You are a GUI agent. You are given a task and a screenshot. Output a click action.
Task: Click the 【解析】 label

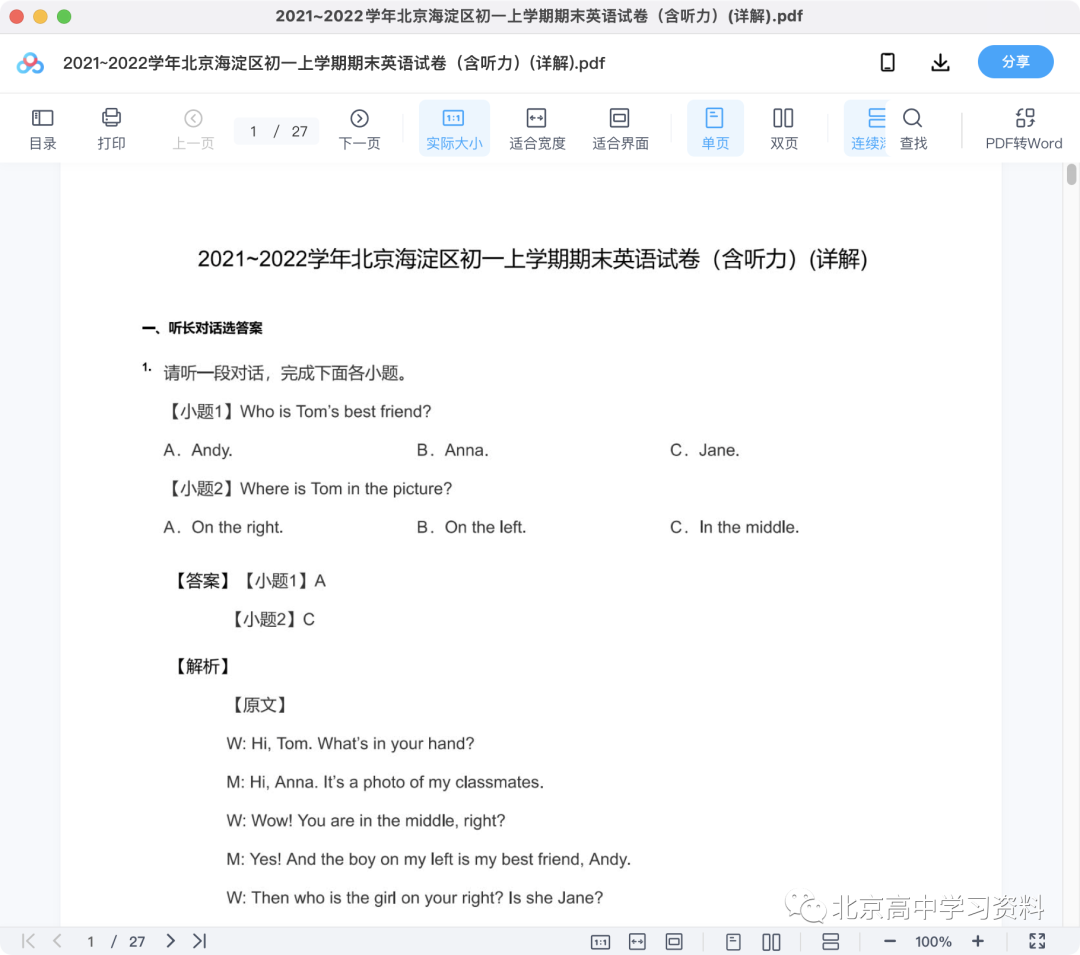202,667
